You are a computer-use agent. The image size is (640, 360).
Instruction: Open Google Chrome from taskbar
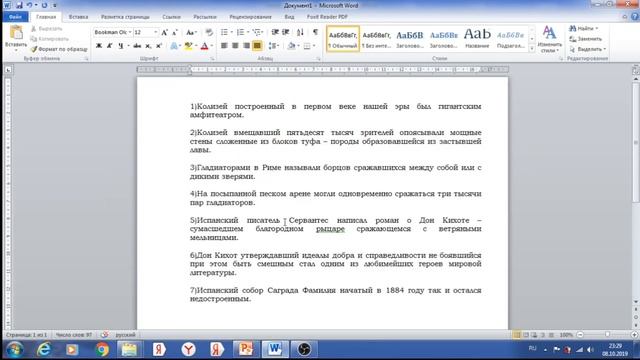pyautogui.click(x=102, y=349)
